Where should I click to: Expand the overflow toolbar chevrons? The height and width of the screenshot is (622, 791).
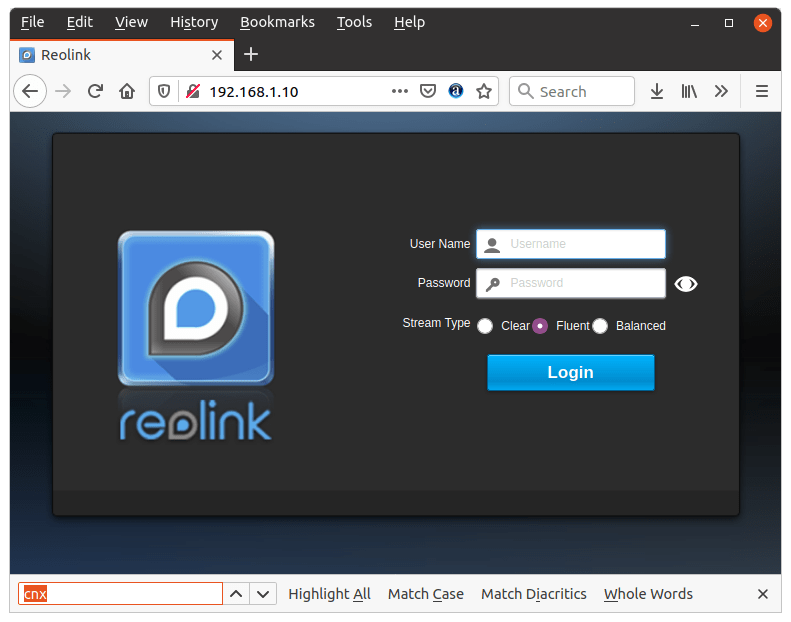(721, 91)
